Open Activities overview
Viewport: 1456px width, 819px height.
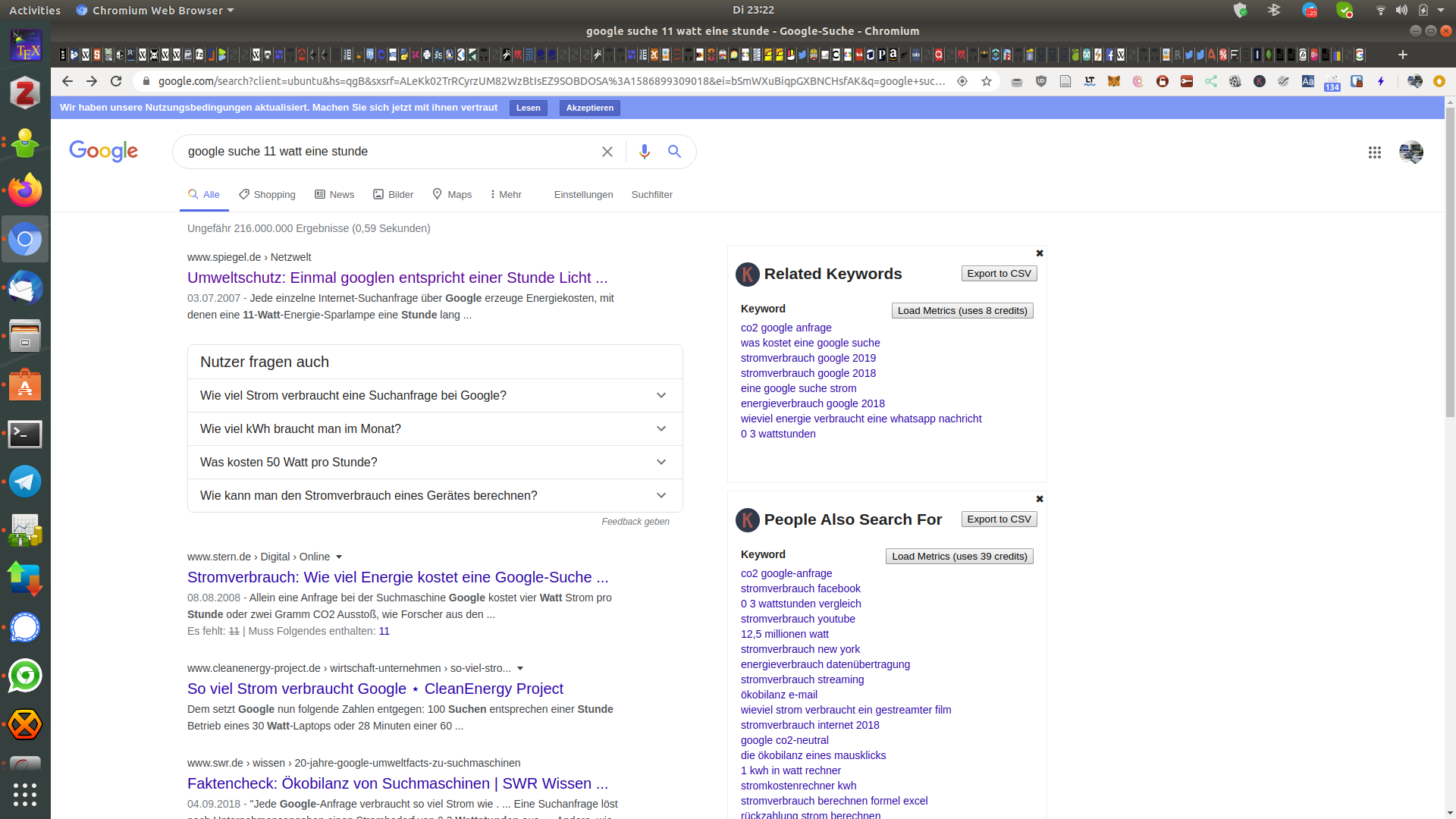tap(34, 10)
